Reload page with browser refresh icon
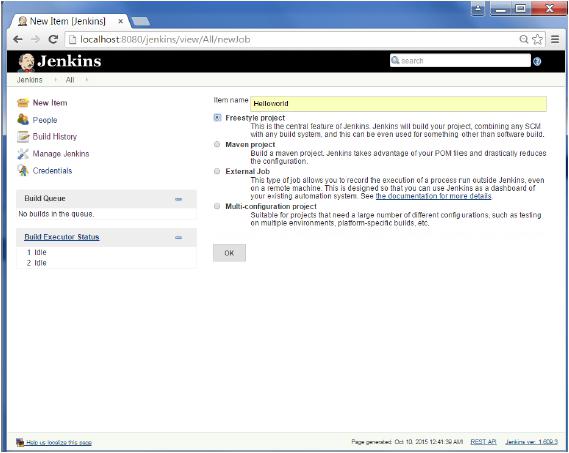The width and height of the screenshot is (569, 453). point(53,39)
